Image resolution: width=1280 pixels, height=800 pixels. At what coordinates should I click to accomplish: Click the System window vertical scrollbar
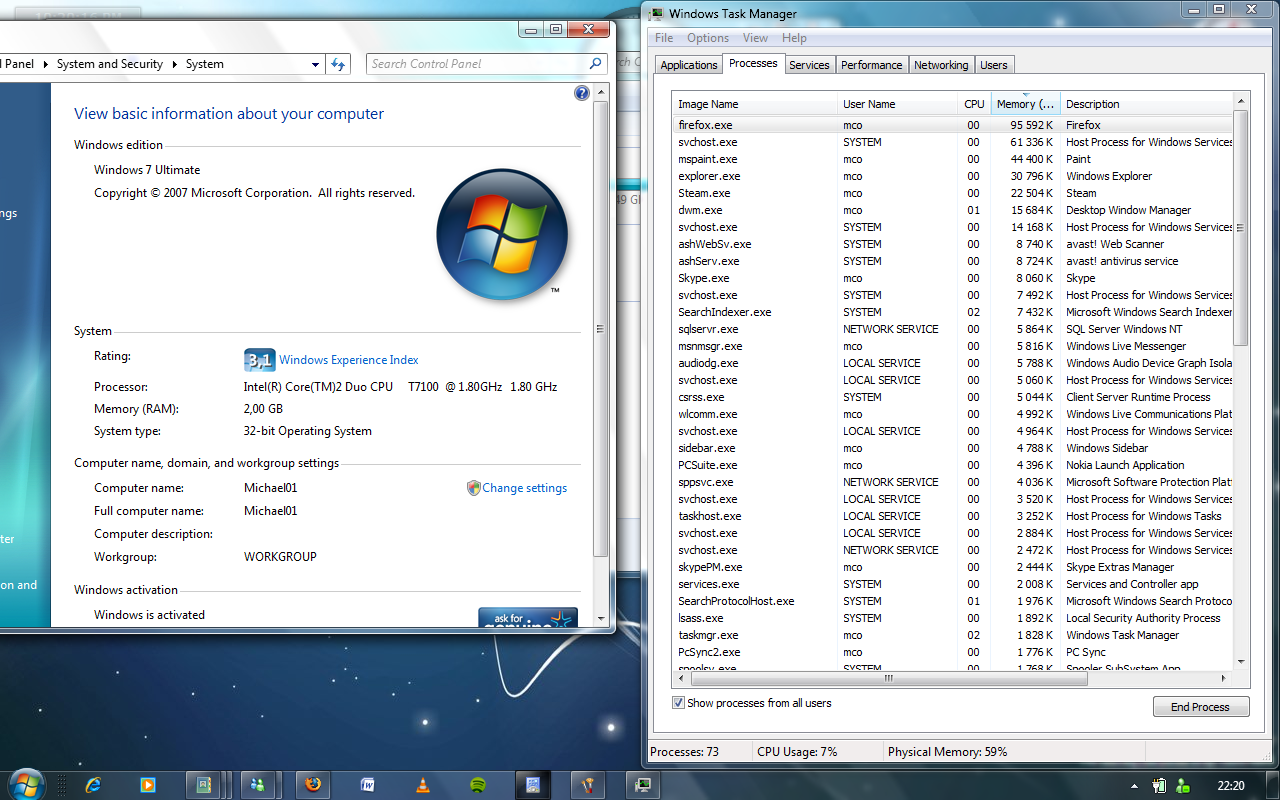[x=601, y=328]
